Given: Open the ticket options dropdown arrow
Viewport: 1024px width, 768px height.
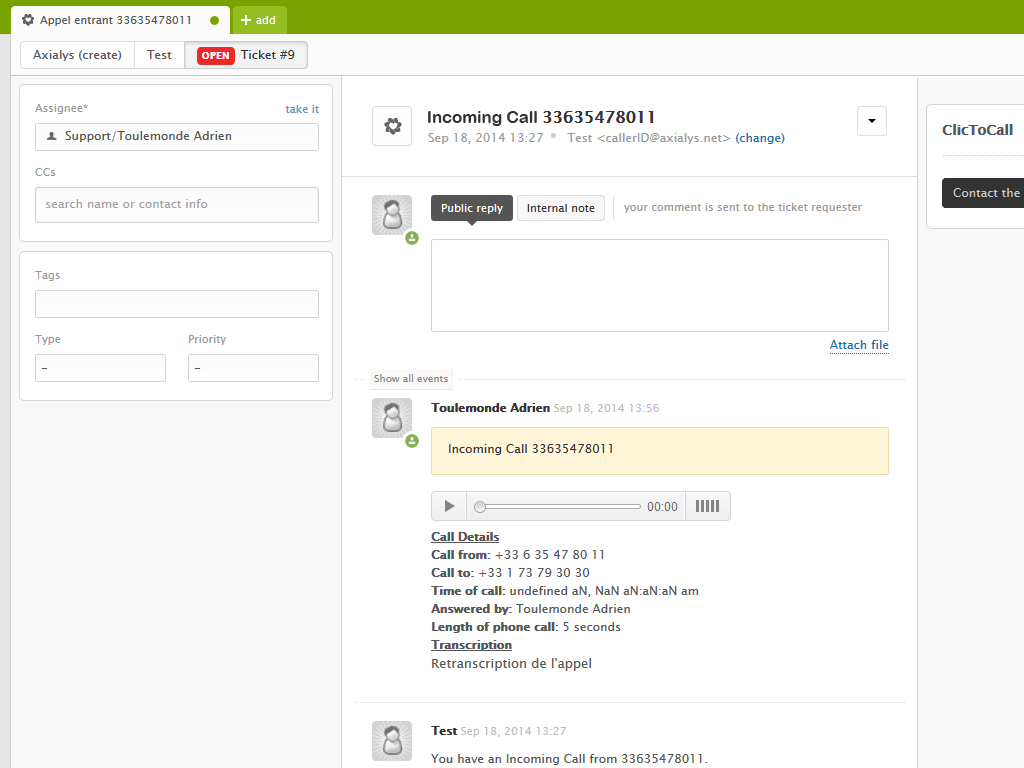Looking at the screenshot, I should click(872, 121).
